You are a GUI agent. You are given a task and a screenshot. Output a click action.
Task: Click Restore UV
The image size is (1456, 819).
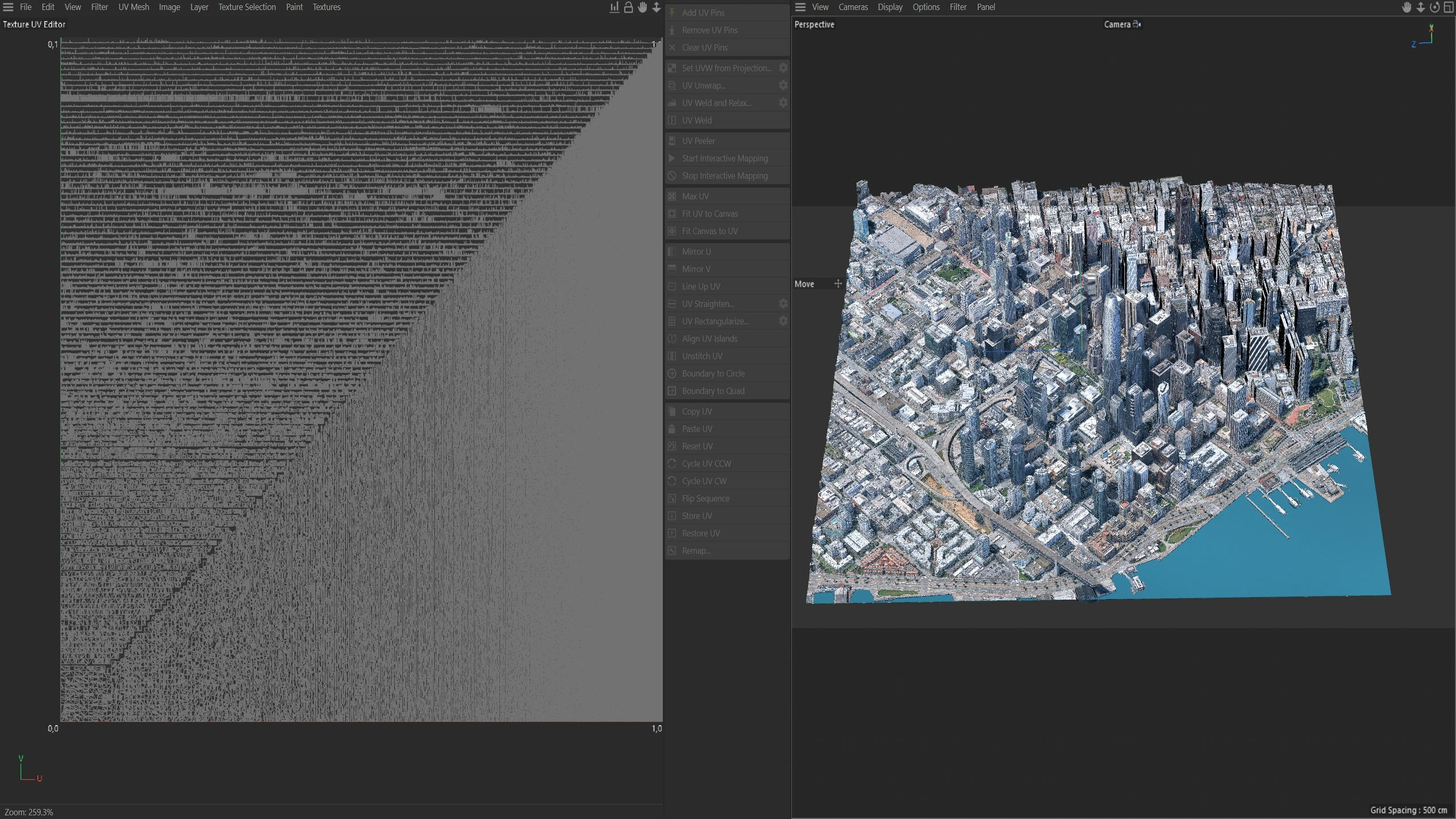(727, 533)
